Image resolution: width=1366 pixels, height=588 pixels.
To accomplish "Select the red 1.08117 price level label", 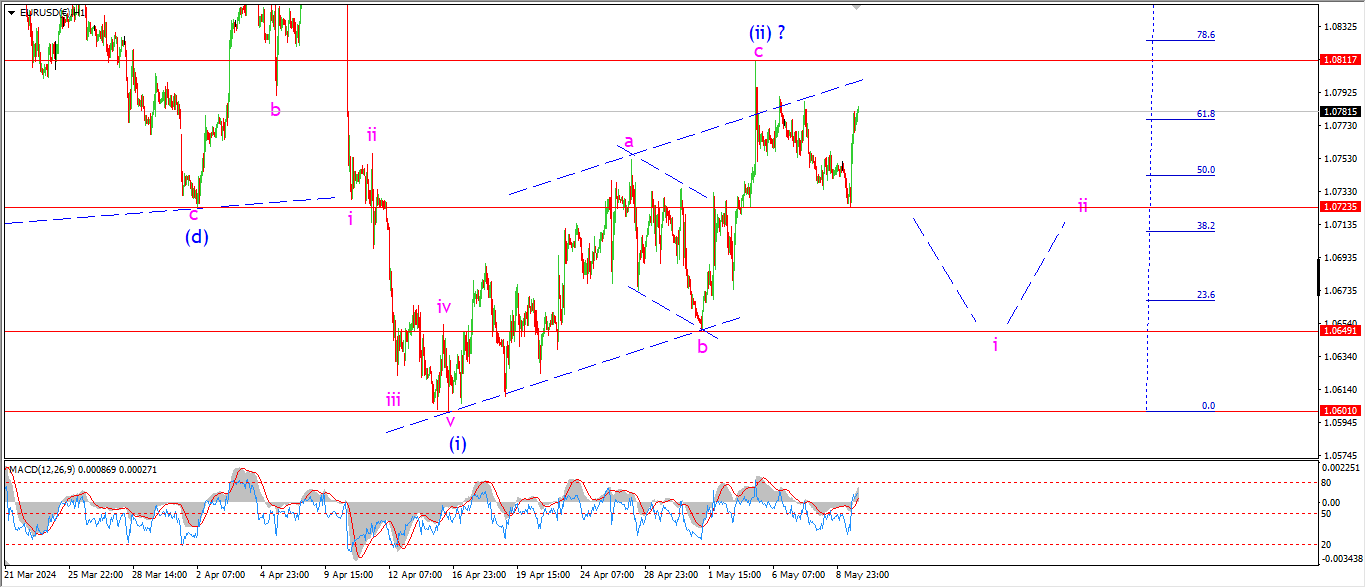I will click(1339, 60).
